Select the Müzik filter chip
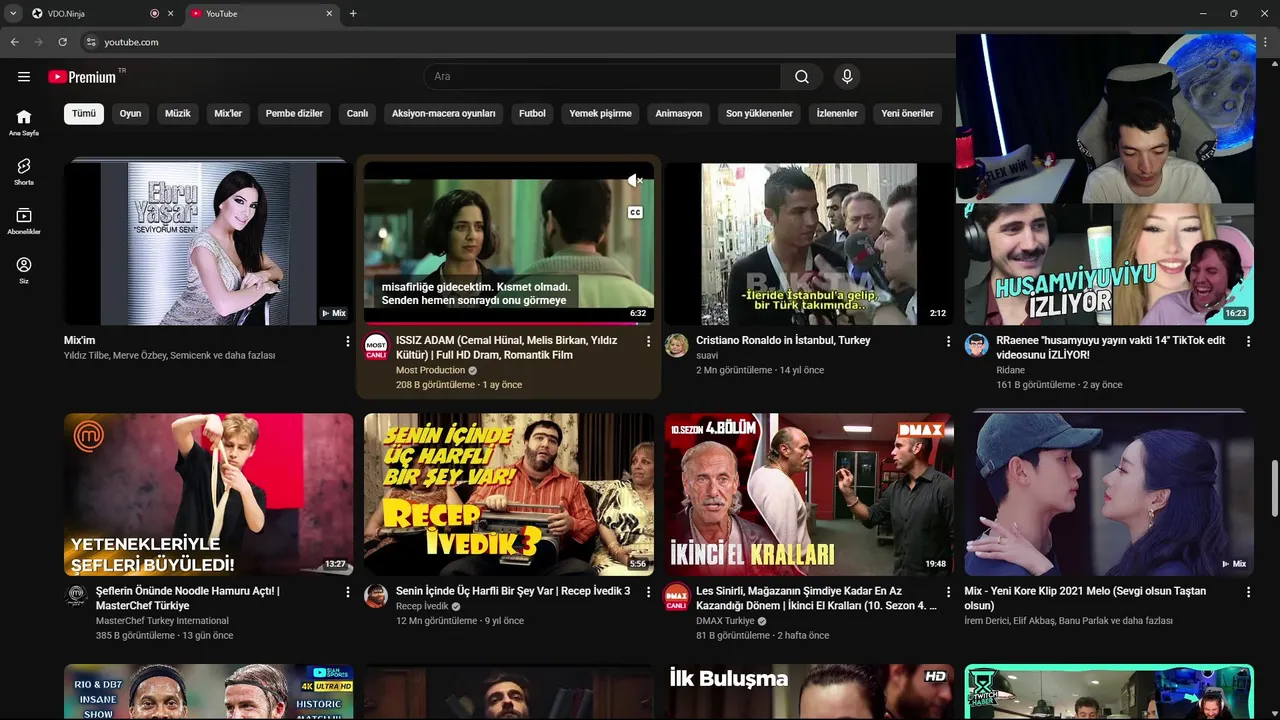This screenshot has width=1280, height=720. [x=177, y=113]
